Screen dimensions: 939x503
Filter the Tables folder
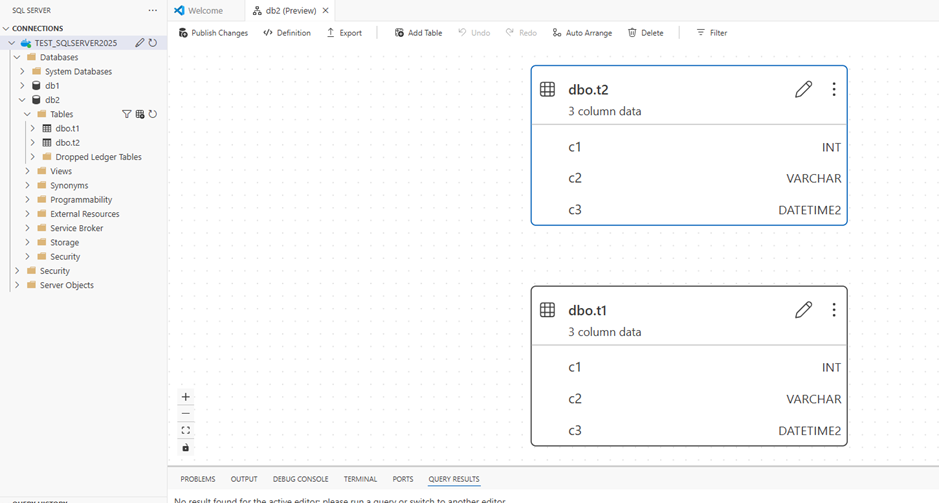[x=126, y=114]
